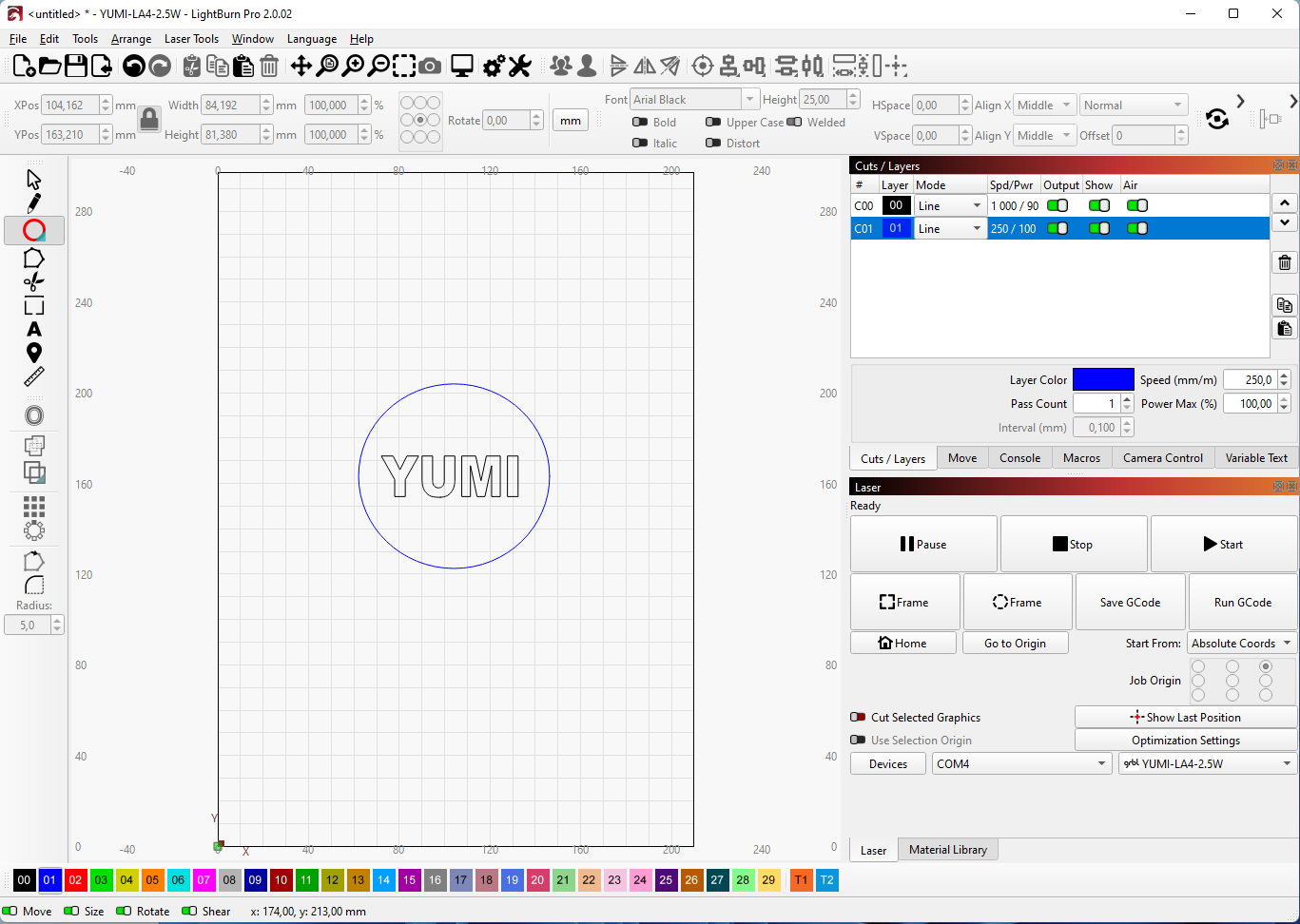The height and width of the screenshot is (924, 1300).
Task: Delete the layer with the trash icon
Action: tap(1285, 263)
